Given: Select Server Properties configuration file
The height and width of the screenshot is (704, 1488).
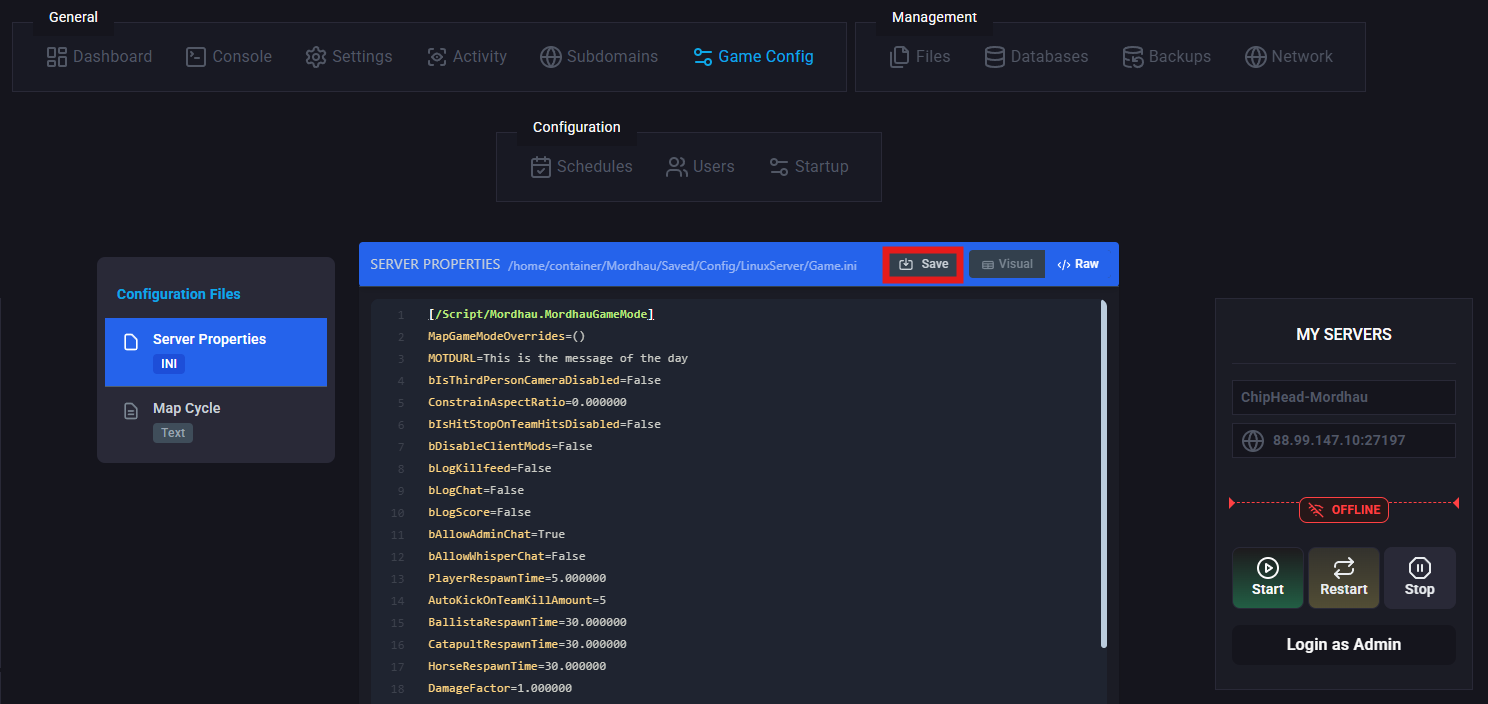Looking at the screenshot, I should tap(216, 352).
